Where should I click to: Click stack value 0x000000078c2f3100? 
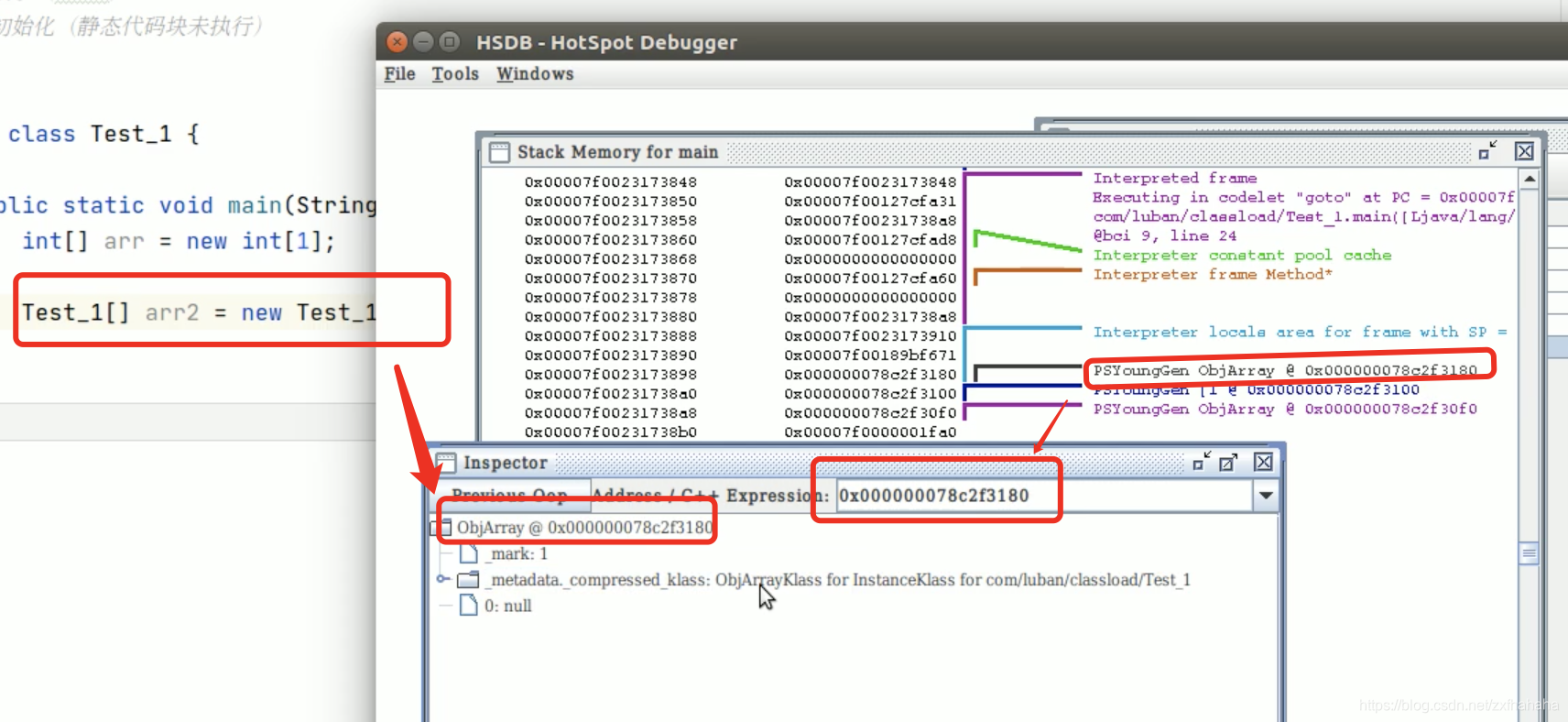pos(870,394)
